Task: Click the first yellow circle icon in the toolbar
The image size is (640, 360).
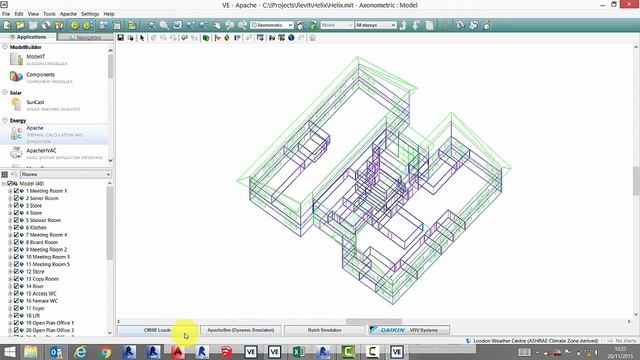Action: pyautogui.click(x=75, y=25)
